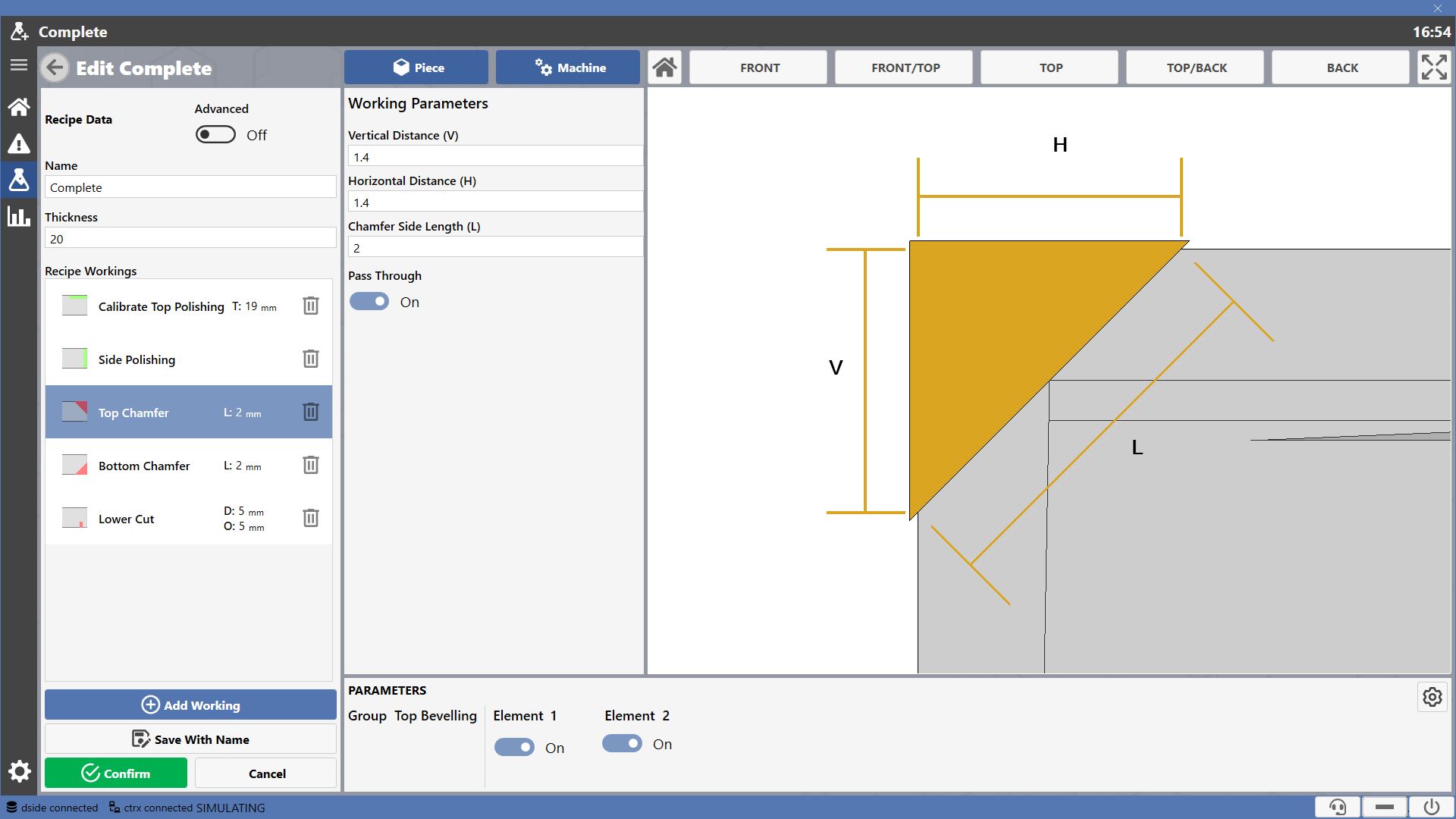Click the back arrow beside Edit Complete
1456x819 pixels.
coord(55,67)
